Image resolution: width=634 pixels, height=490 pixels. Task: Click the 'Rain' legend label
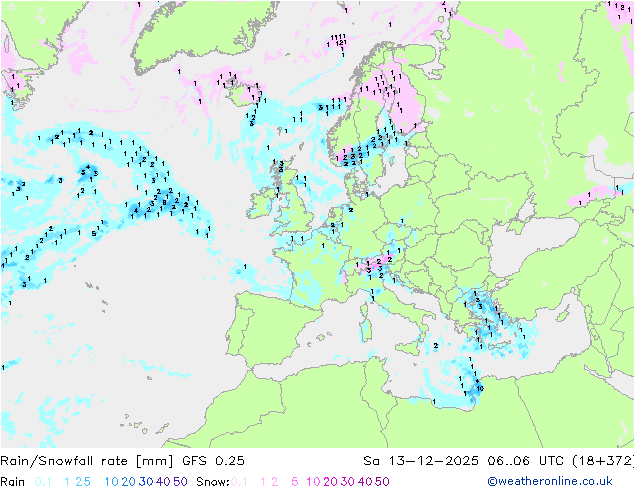(13, 482)
